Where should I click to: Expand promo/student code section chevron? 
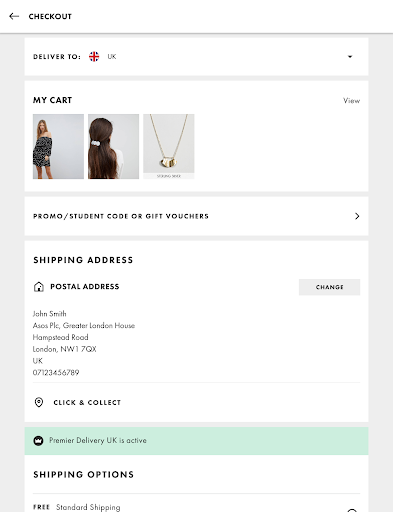357,216
